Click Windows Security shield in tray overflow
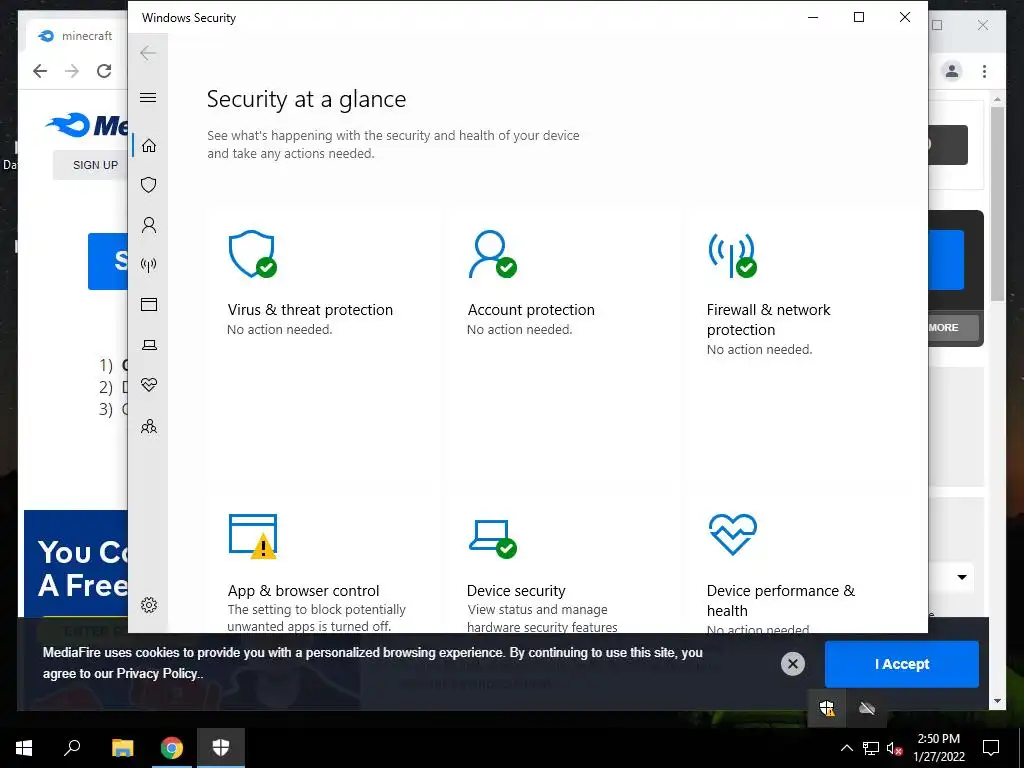This screenshot has height=768, width=1024. point(827,708)
